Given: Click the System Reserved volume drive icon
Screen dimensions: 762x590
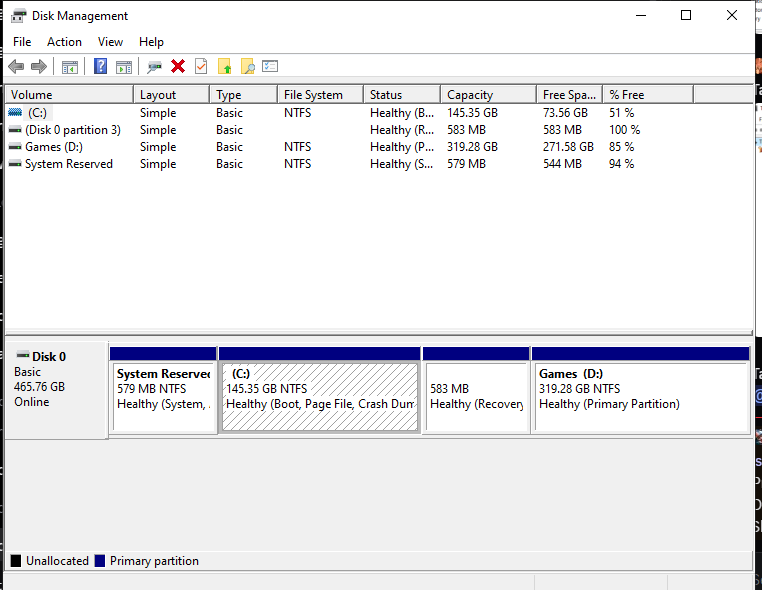Looking at the screenshot, I should tap(15, 164).
